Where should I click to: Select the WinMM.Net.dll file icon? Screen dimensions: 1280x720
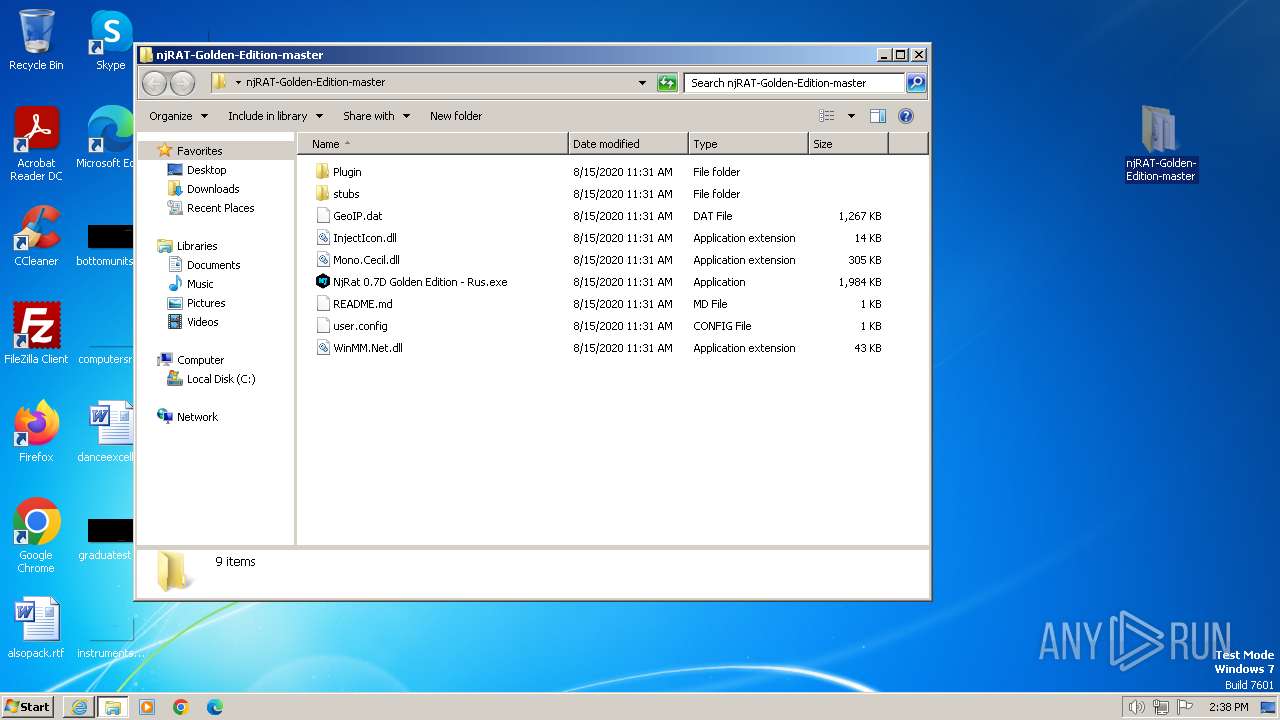coord(323,348)
